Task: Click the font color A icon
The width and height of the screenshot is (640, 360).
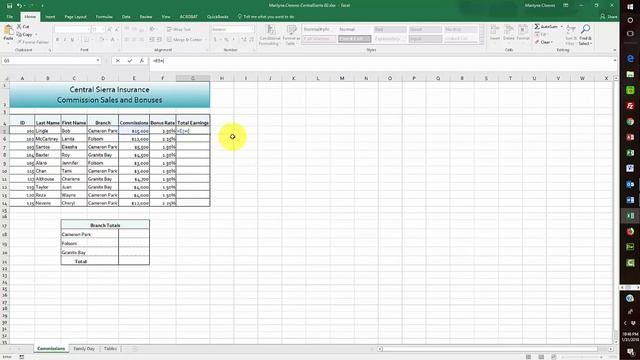Action: tap(113, 40)
